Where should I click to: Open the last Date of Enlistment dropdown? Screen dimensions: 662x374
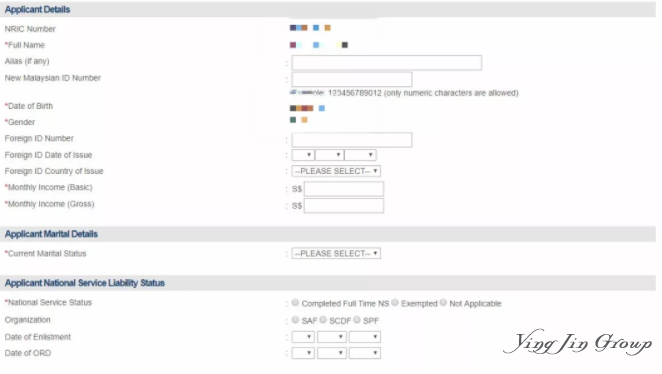pyautogui.click(x=365, y=337)
